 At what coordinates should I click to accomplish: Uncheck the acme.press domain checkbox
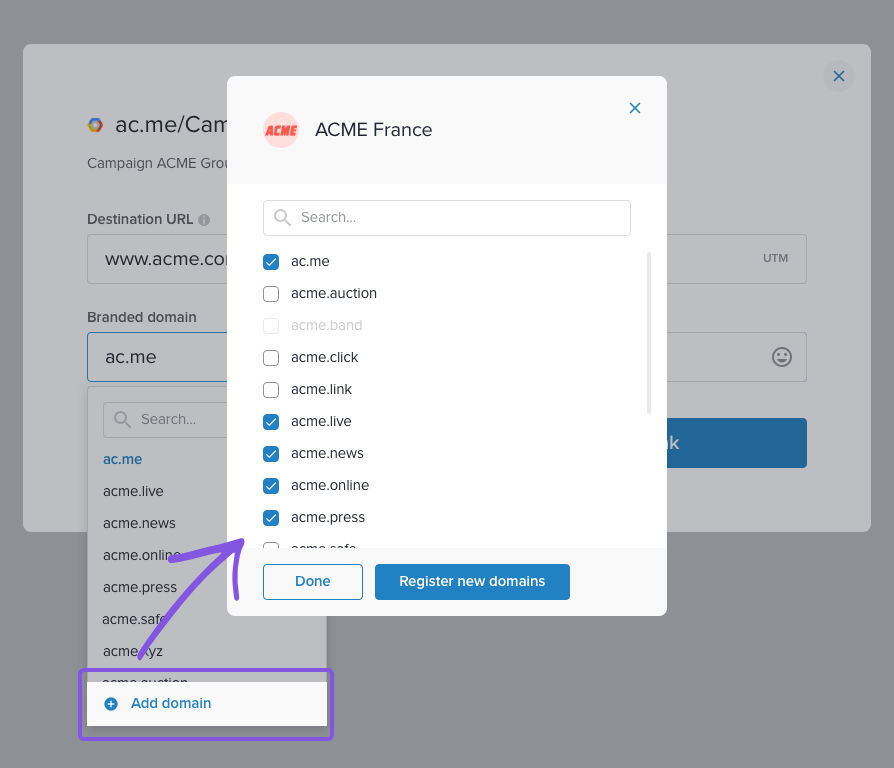pos(271,517)
